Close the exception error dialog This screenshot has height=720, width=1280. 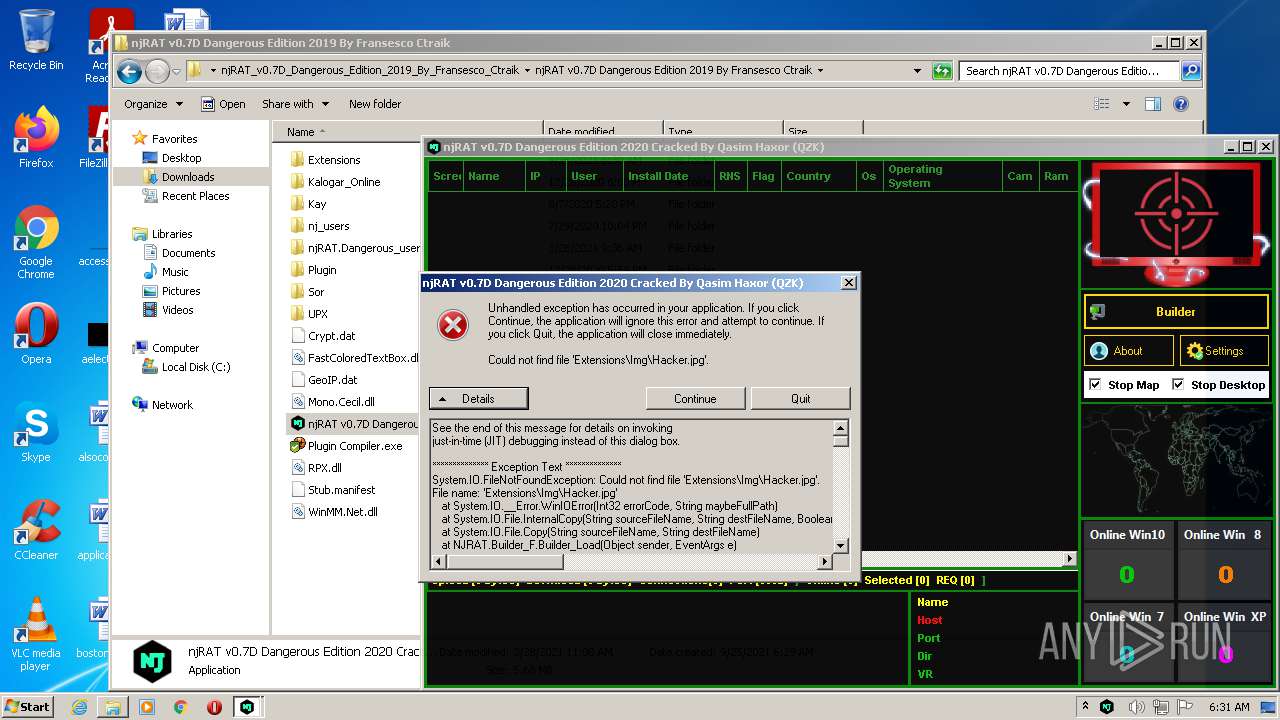(849, 283)
